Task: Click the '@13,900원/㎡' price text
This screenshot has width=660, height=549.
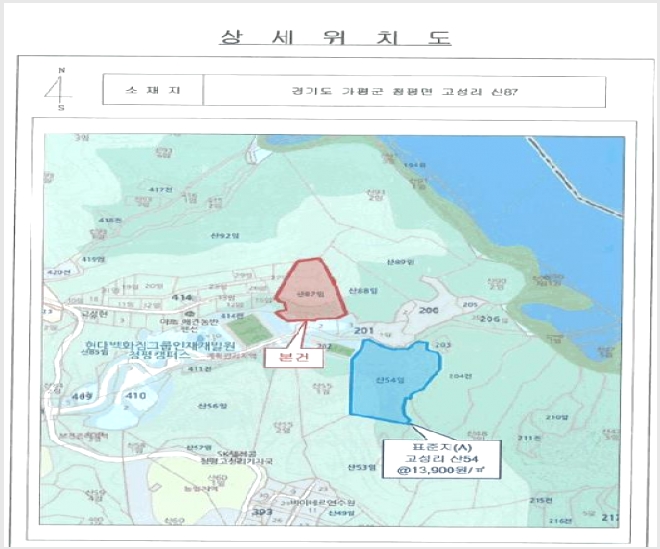Action: tap(441, 470)
